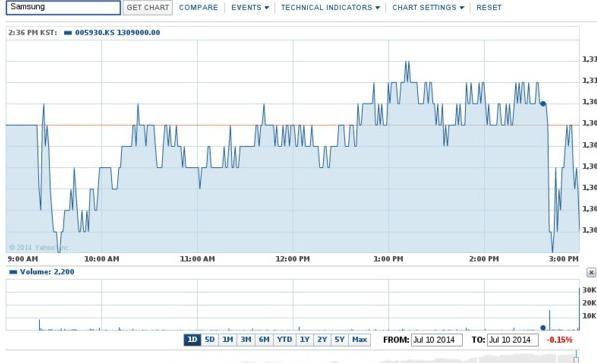
Task: Click the 30K volume axis label
Action: tap(589, 290)
